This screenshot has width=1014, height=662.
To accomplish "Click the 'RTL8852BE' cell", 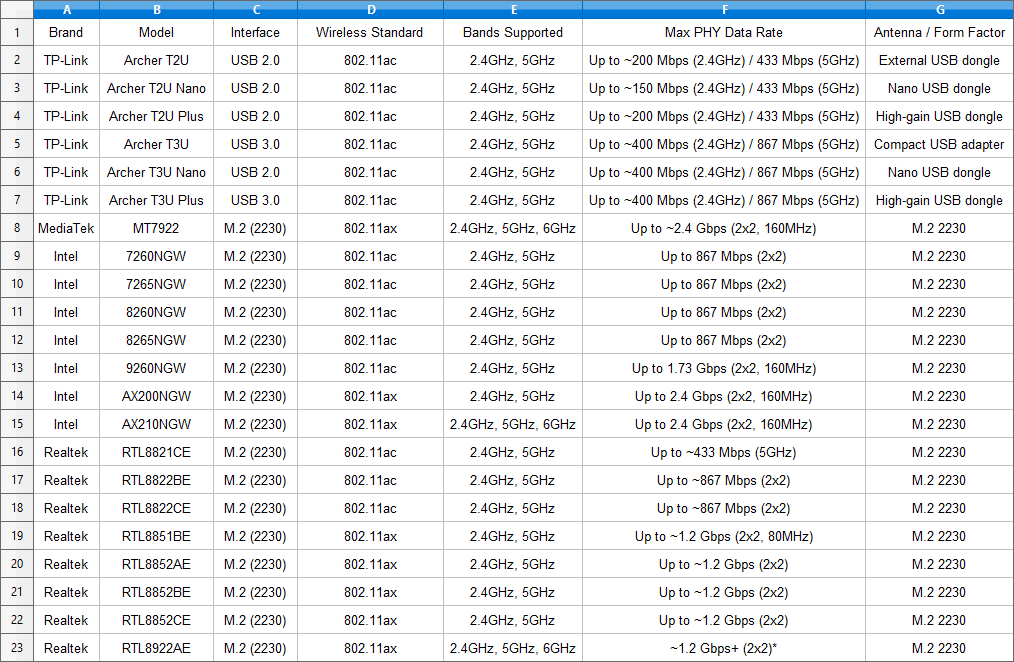I will click(x=156, y=592).
